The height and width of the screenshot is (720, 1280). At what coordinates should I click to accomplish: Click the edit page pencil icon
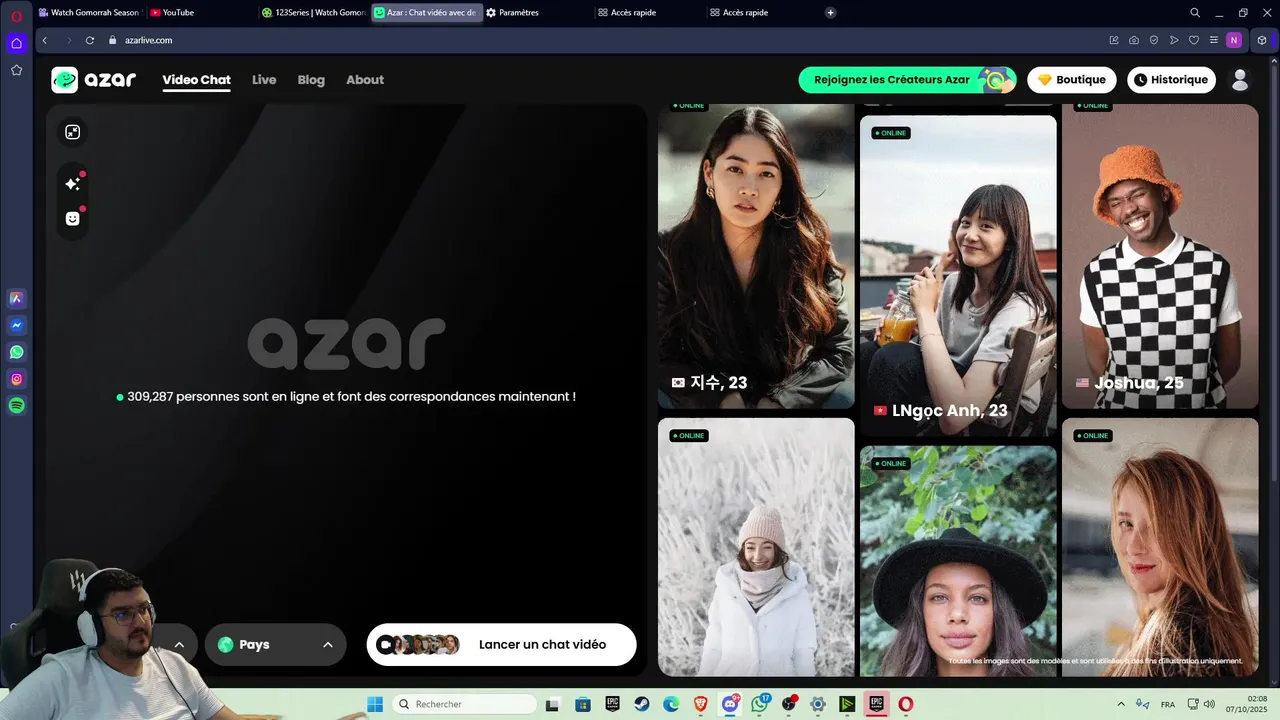(x=1114, y=40)
